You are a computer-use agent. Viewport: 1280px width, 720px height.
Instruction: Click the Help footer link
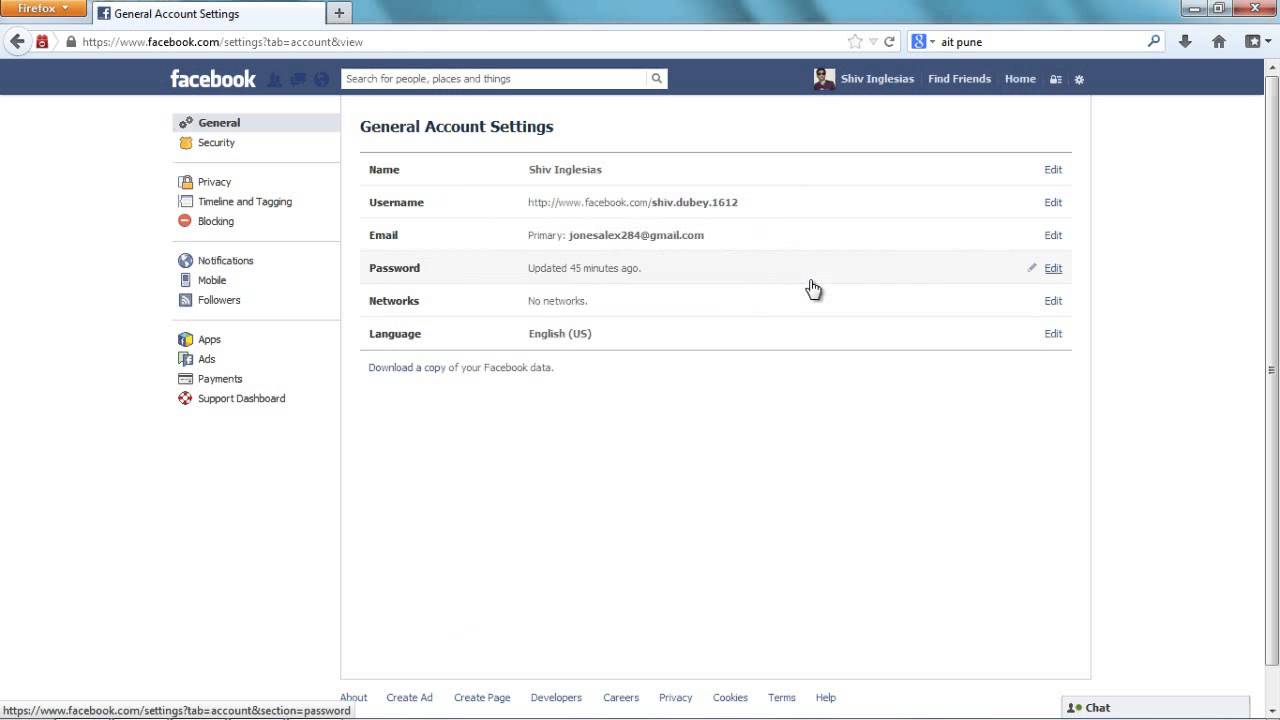pos(825,698)
